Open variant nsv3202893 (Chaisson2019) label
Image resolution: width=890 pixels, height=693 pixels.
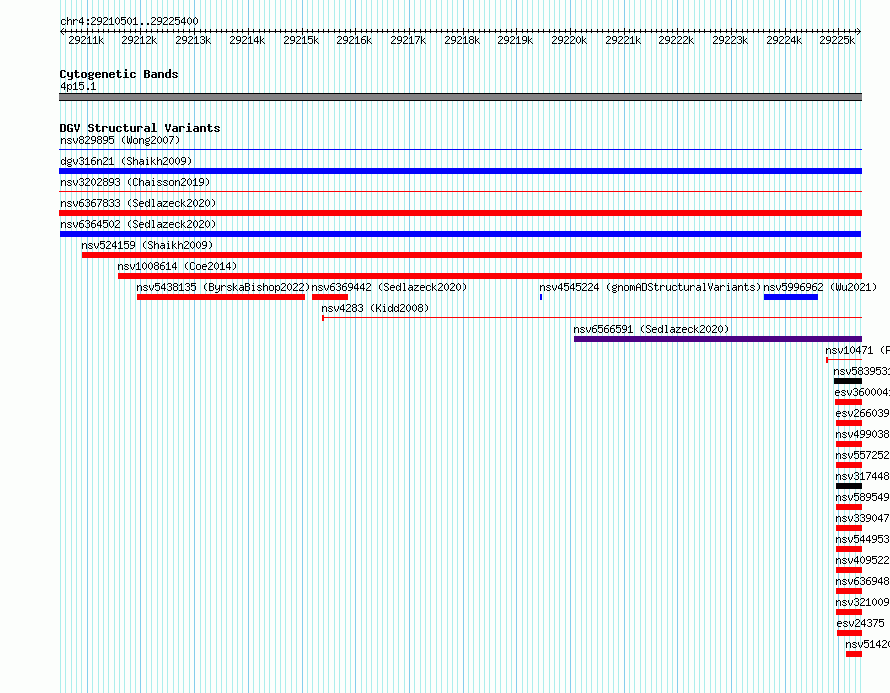click(x=135, y=182)
